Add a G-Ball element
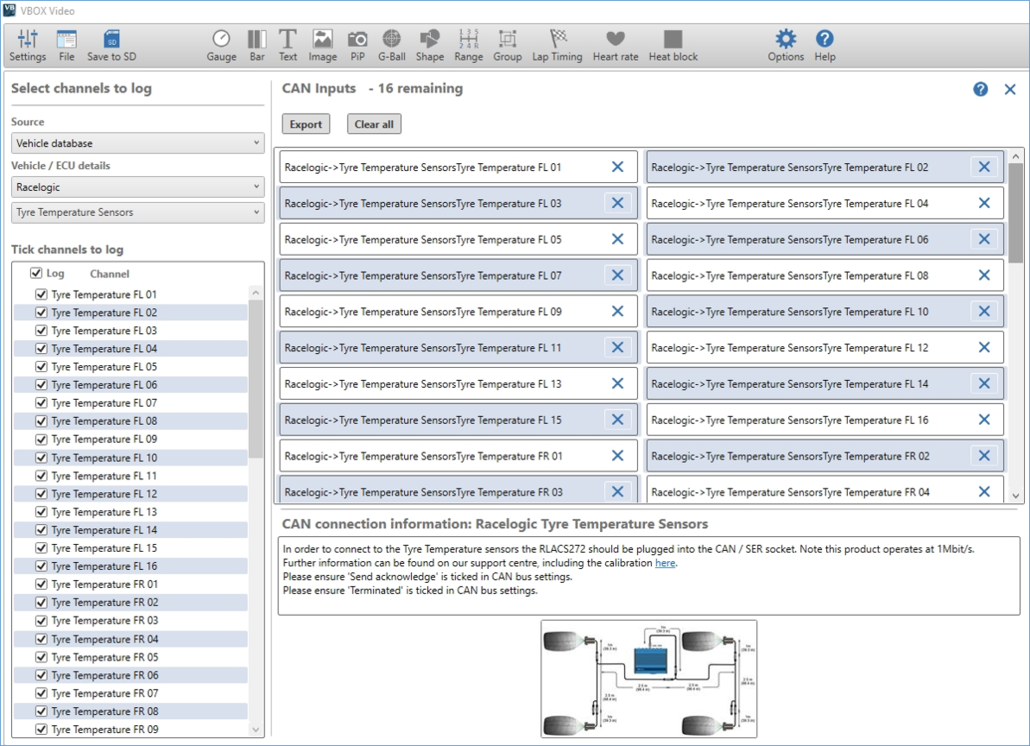This screenshot has height=746, width=1030. point(392,45)
